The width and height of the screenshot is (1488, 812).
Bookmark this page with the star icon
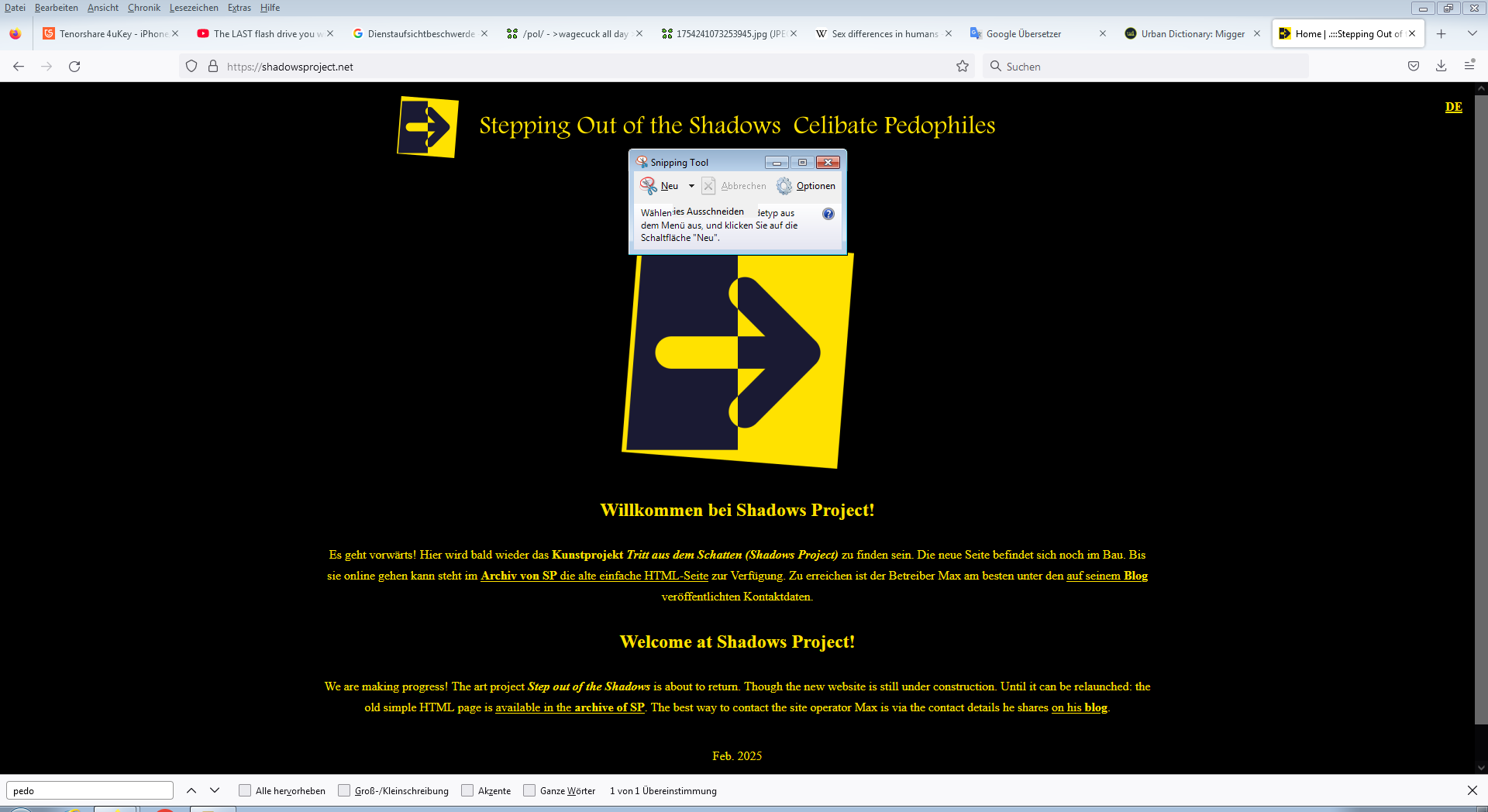[963, 67]
